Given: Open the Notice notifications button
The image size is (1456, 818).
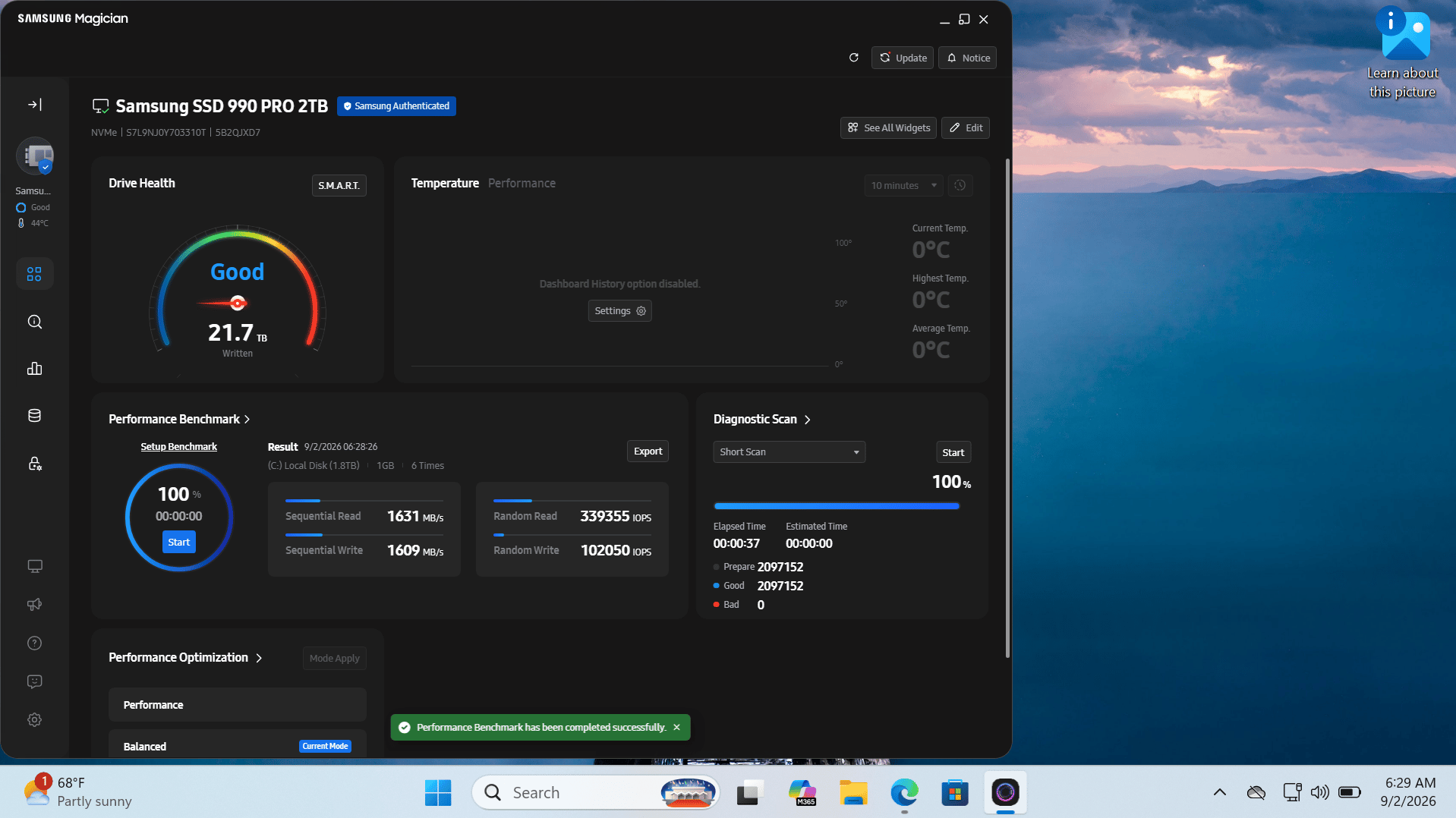Looking at the screenshot, I should (x=968, y=58).
